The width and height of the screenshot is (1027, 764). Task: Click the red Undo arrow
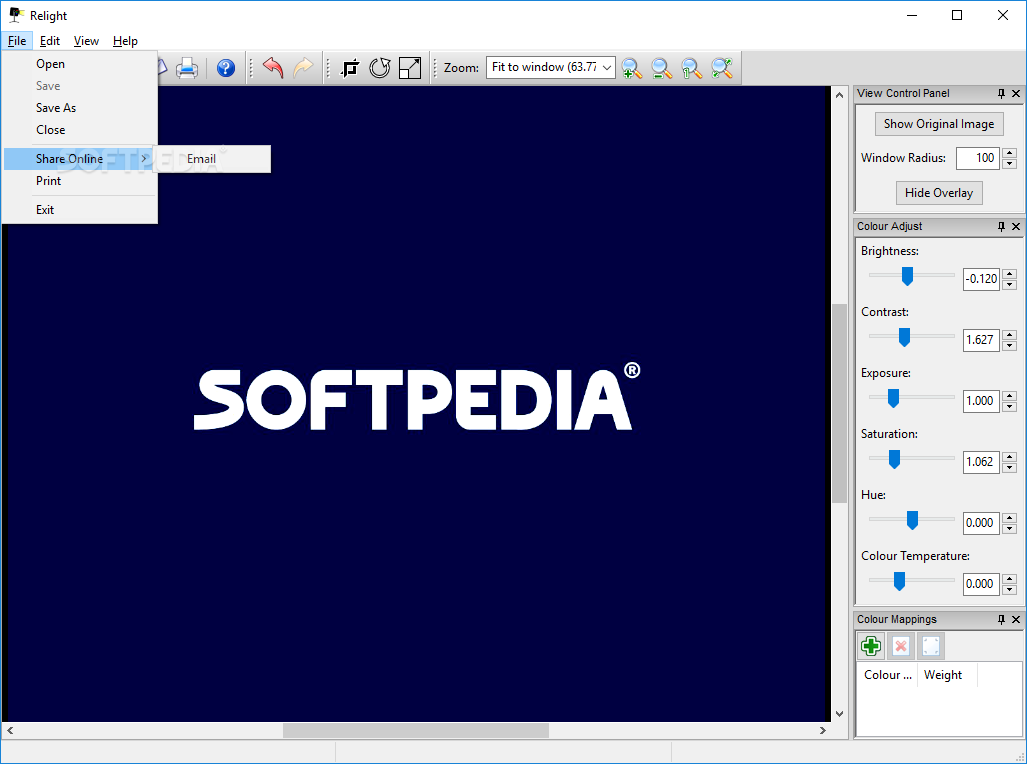[272, 68]
